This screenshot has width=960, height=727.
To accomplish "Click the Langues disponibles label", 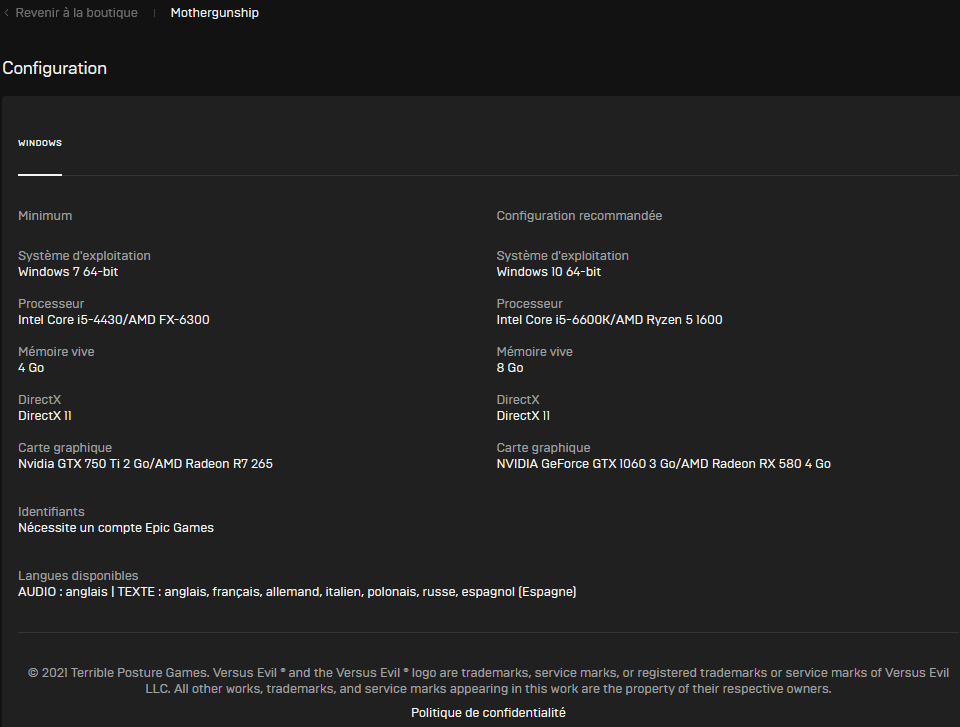I will pos(78,576).
